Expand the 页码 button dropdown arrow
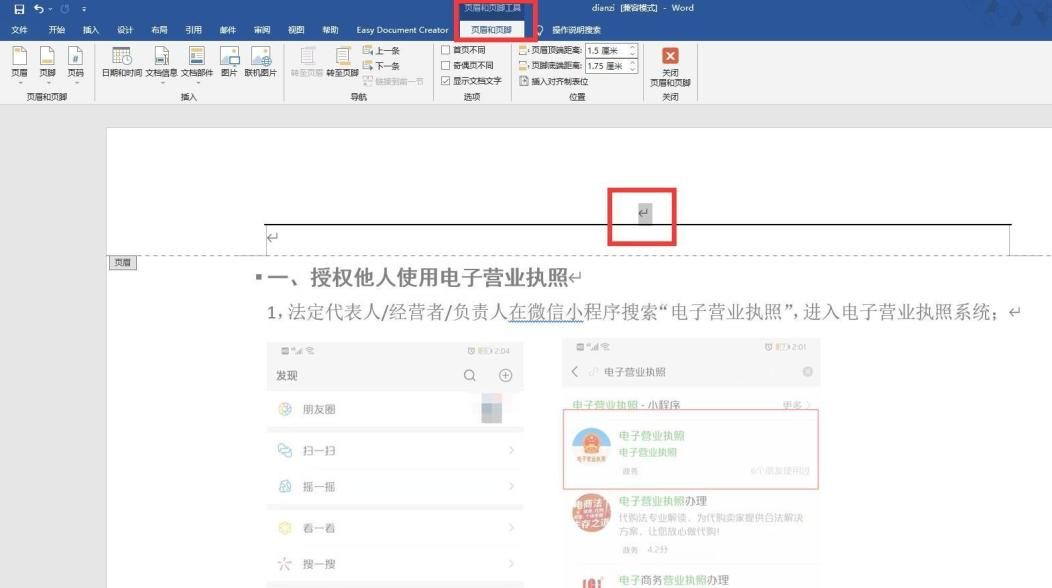This screenshot has width=1052, height=588. coord(75,83)
